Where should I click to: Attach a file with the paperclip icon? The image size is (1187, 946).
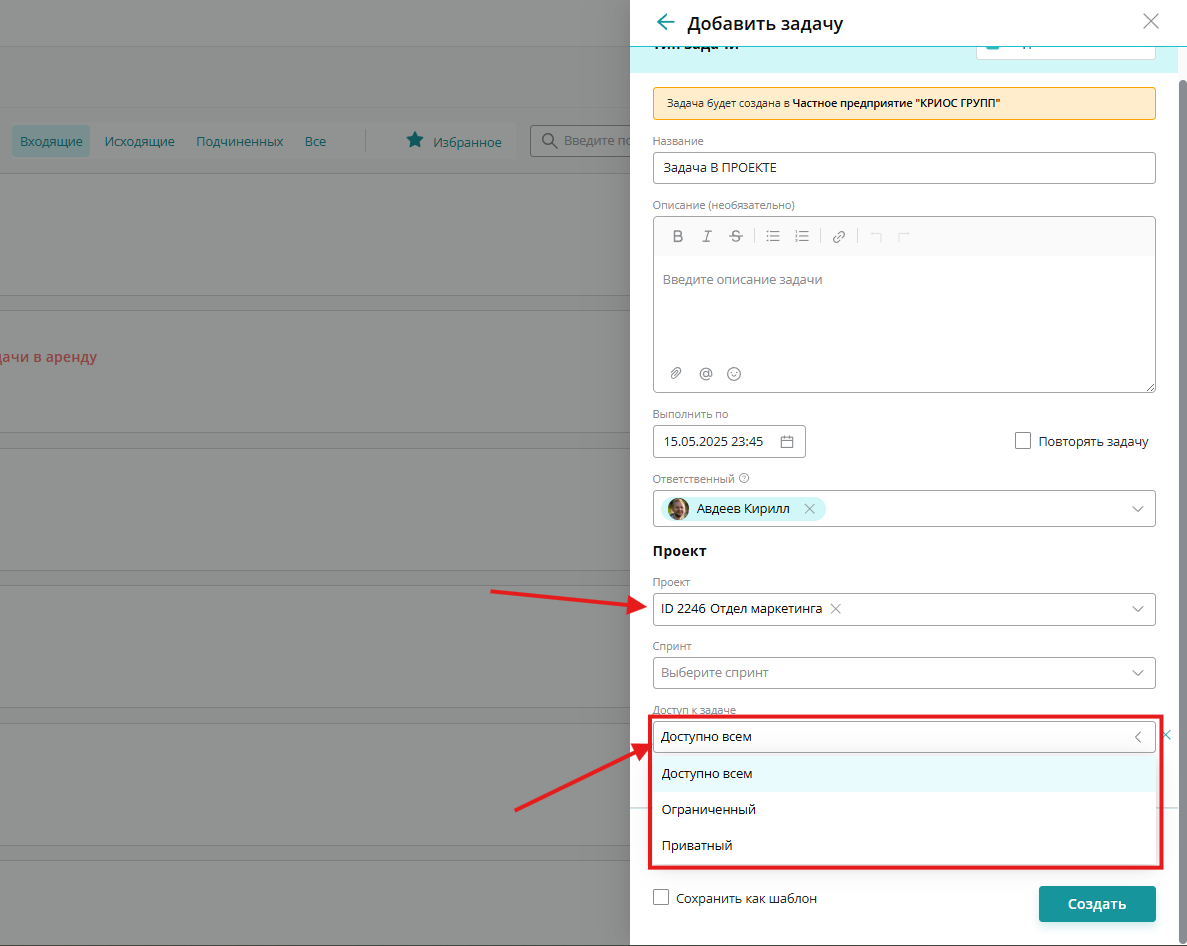[x=676, y=373]
